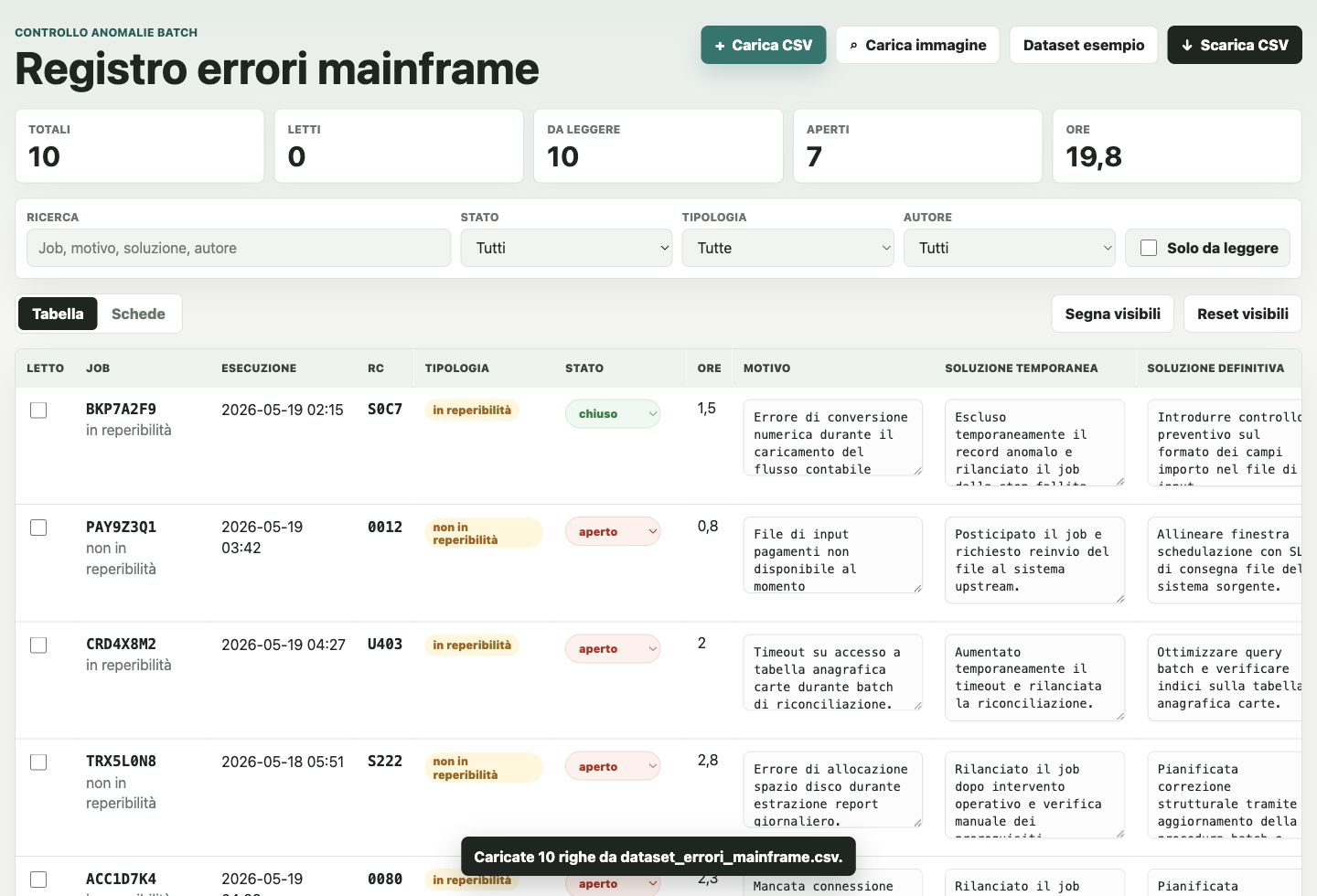Click the non in reperibilità tag of TRX5L0N8

[484, 768]
